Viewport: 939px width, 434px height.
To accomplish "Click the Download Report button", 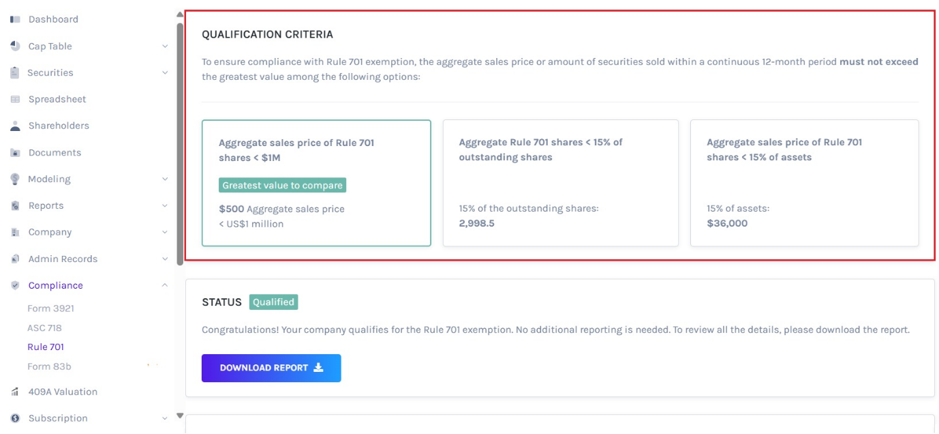I will click(x=271, y=368).
